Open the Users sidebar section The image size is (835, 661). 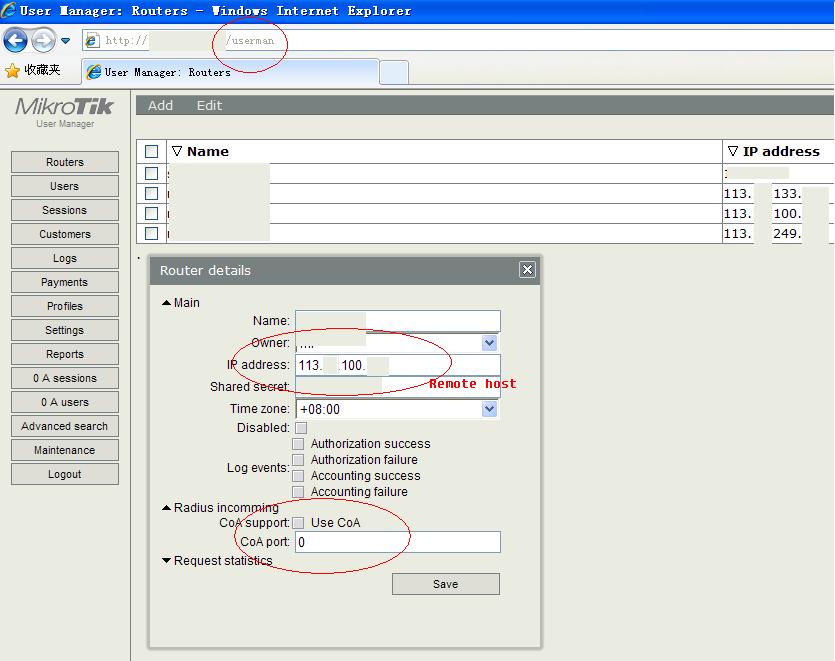[x=65, y=186]
